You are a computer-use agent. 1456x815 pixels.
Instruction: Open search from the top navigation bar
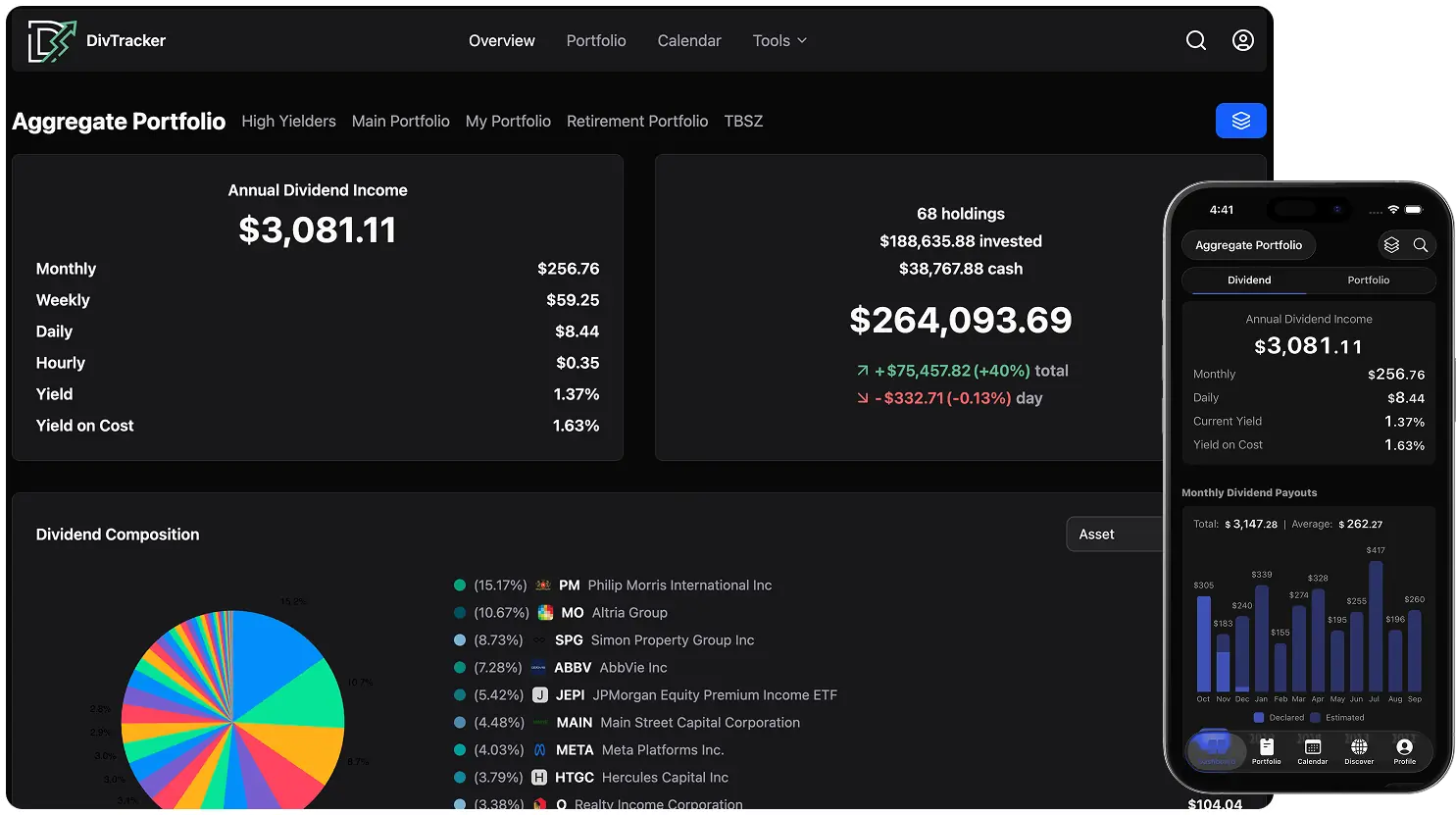(1195, 40)
